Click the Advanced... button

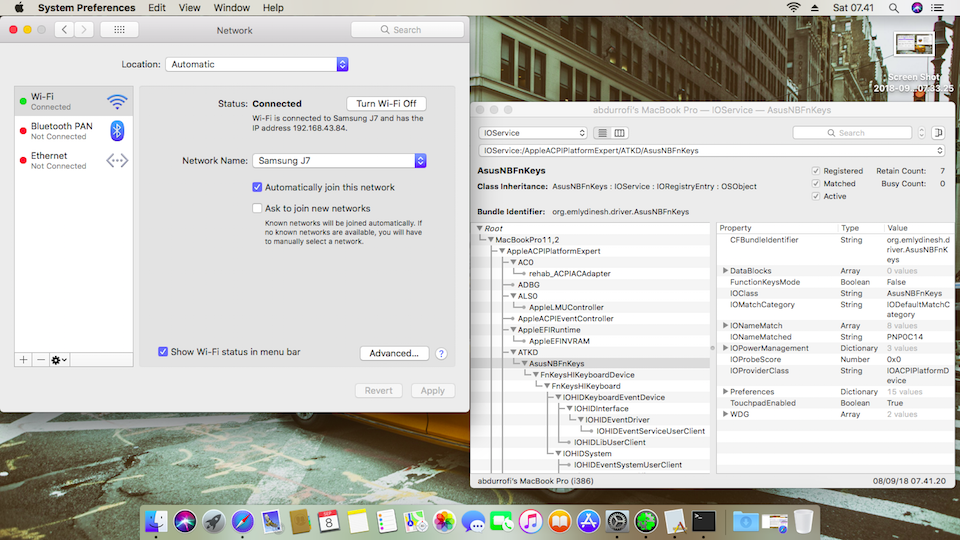click(x=394, y=353)
